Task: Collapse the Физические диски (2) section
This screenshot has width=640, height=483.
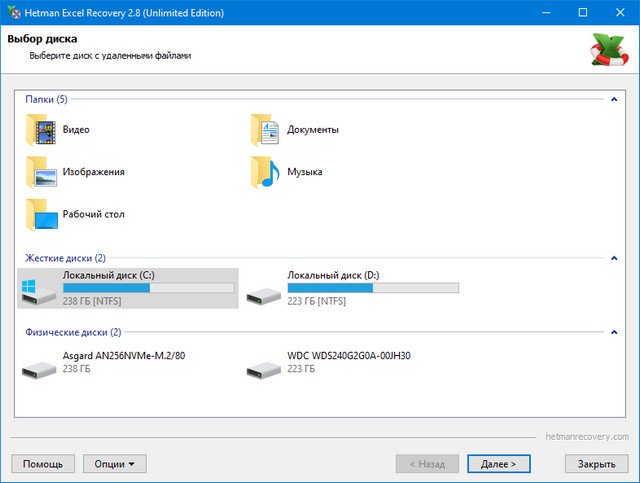Action: pos(614,332)
